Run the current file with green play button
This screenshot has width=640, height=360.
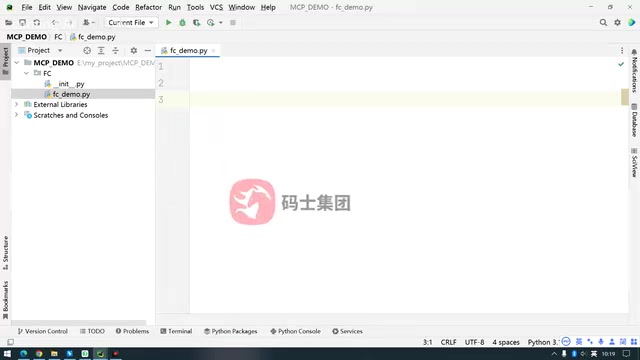[168, 22]
